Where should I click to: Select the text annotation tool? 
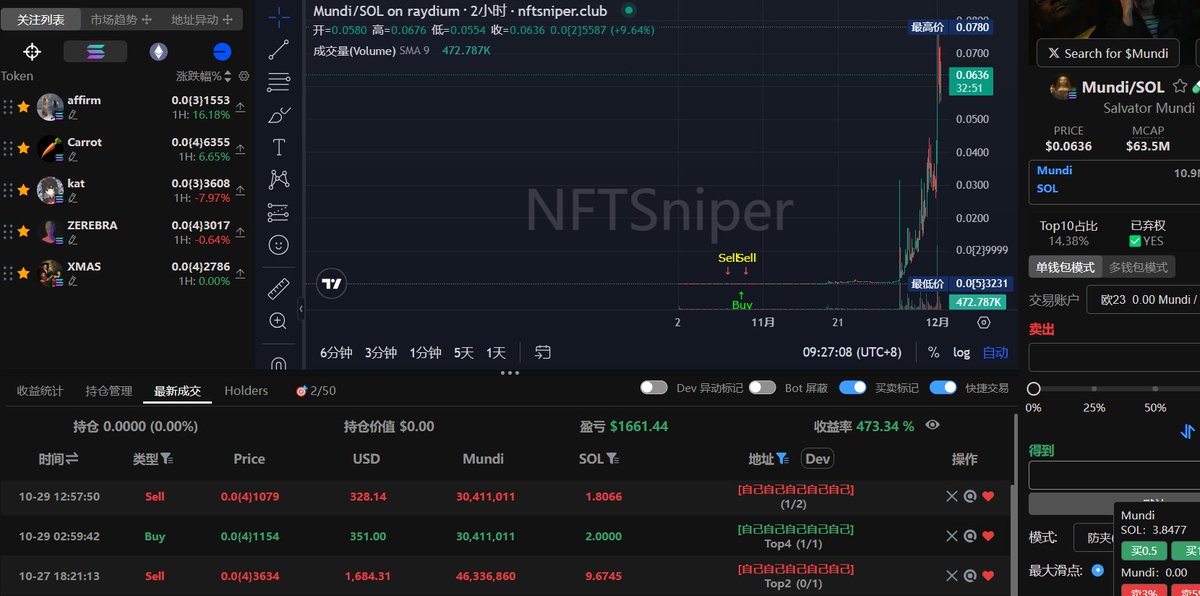point(279,148)
